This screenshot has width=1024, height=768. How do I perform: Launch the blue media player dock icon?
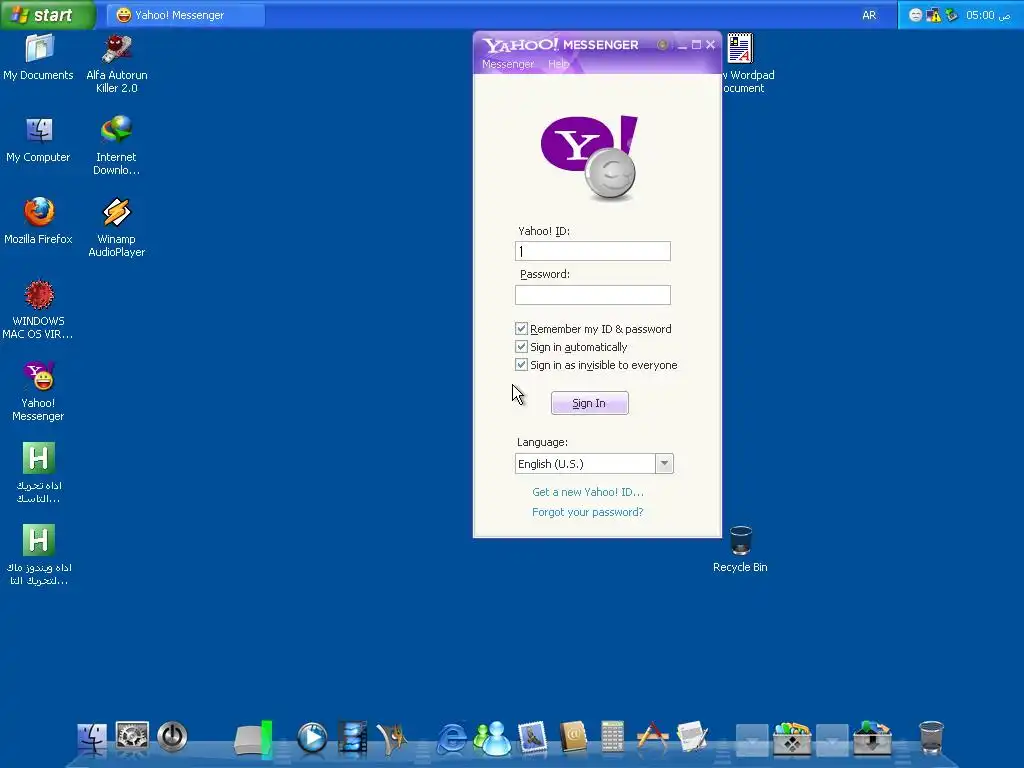[312, 738]
